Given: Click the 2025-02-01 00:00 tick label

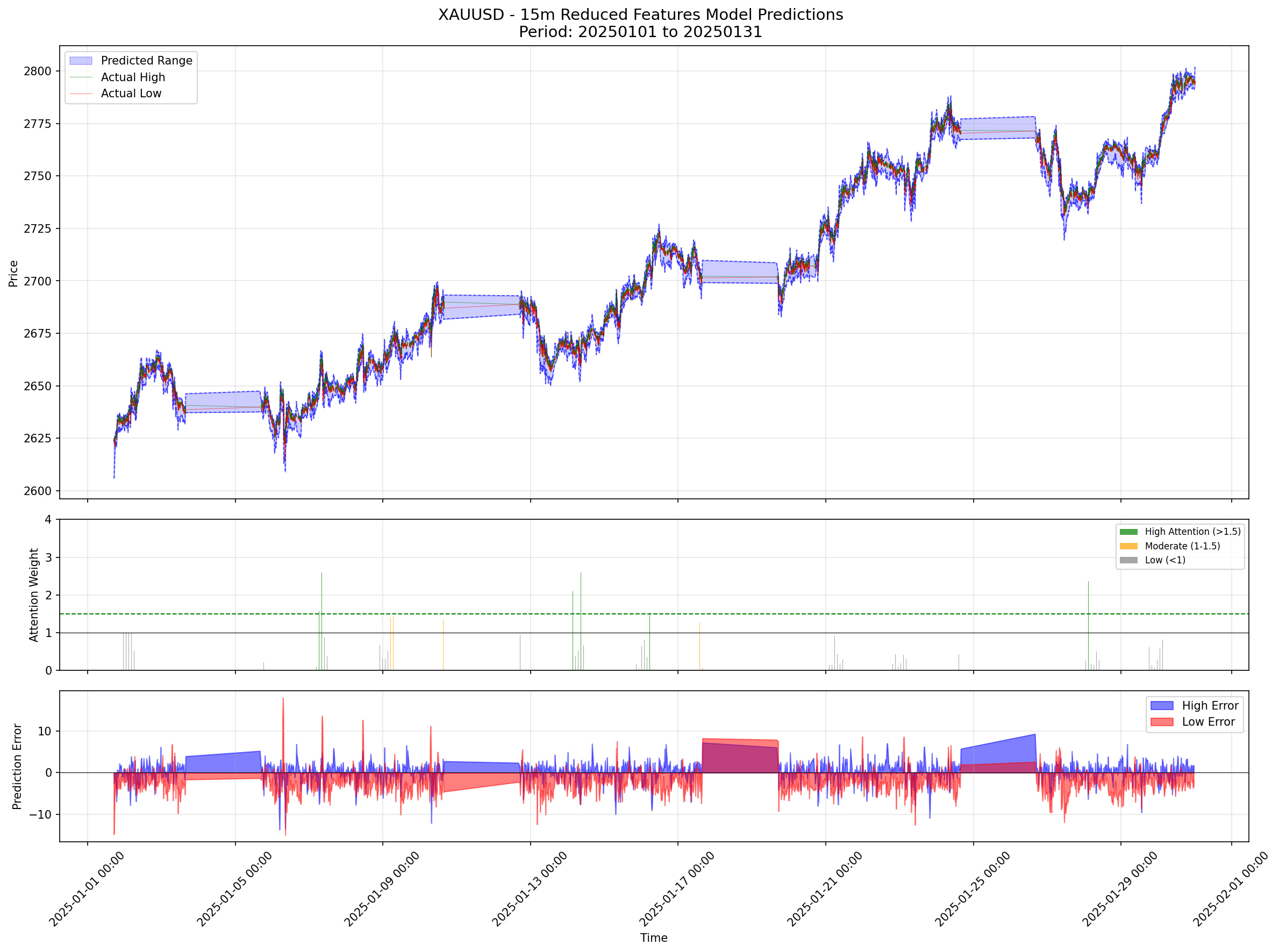Looking at the screenshot, I should pos(1231,890).
